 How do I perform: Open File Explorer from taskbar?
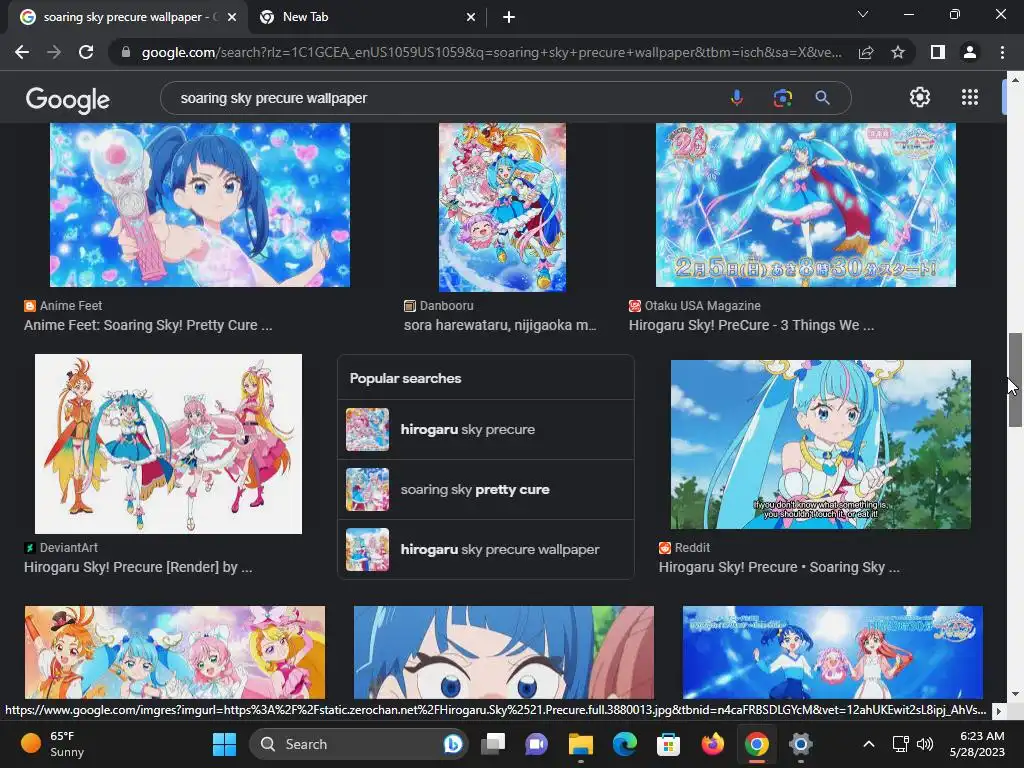pyautogui.click(x=581, y=744)
